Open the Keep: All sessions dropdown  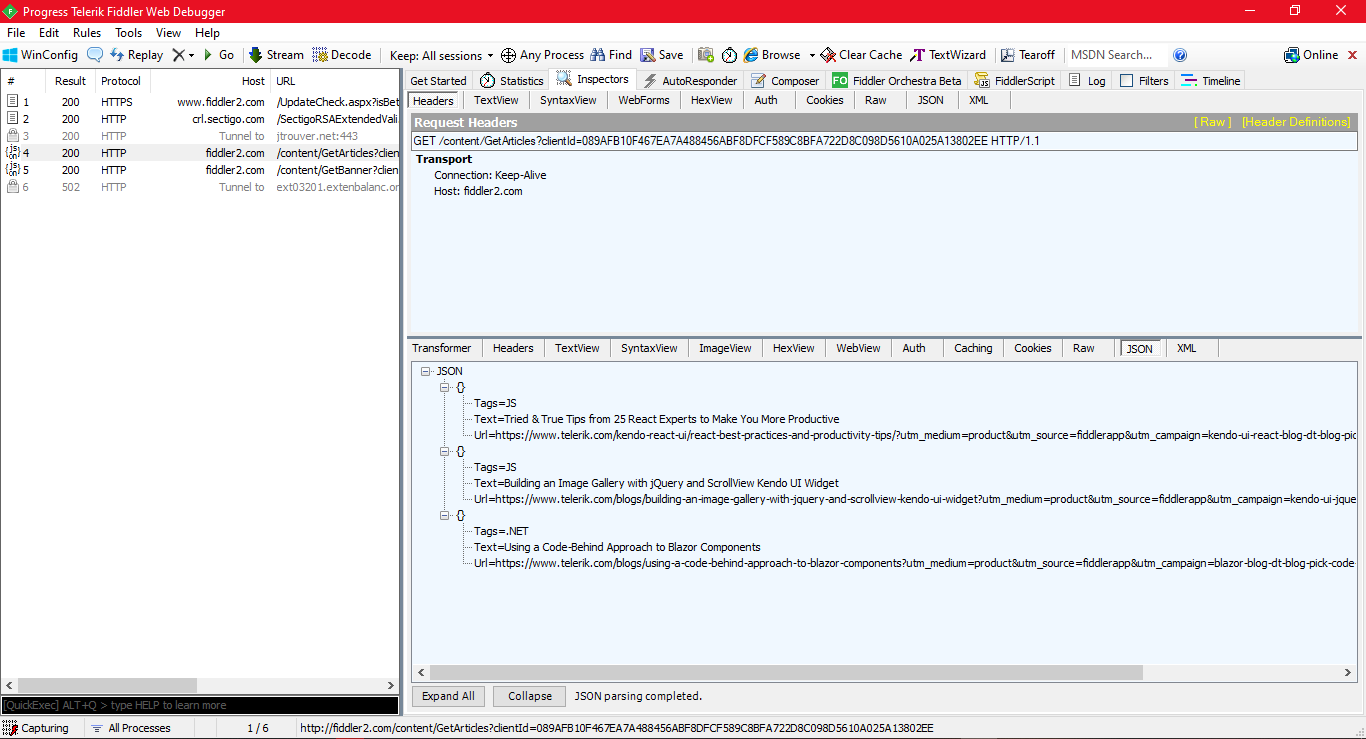pyautogui.click(x=441, y=55)
